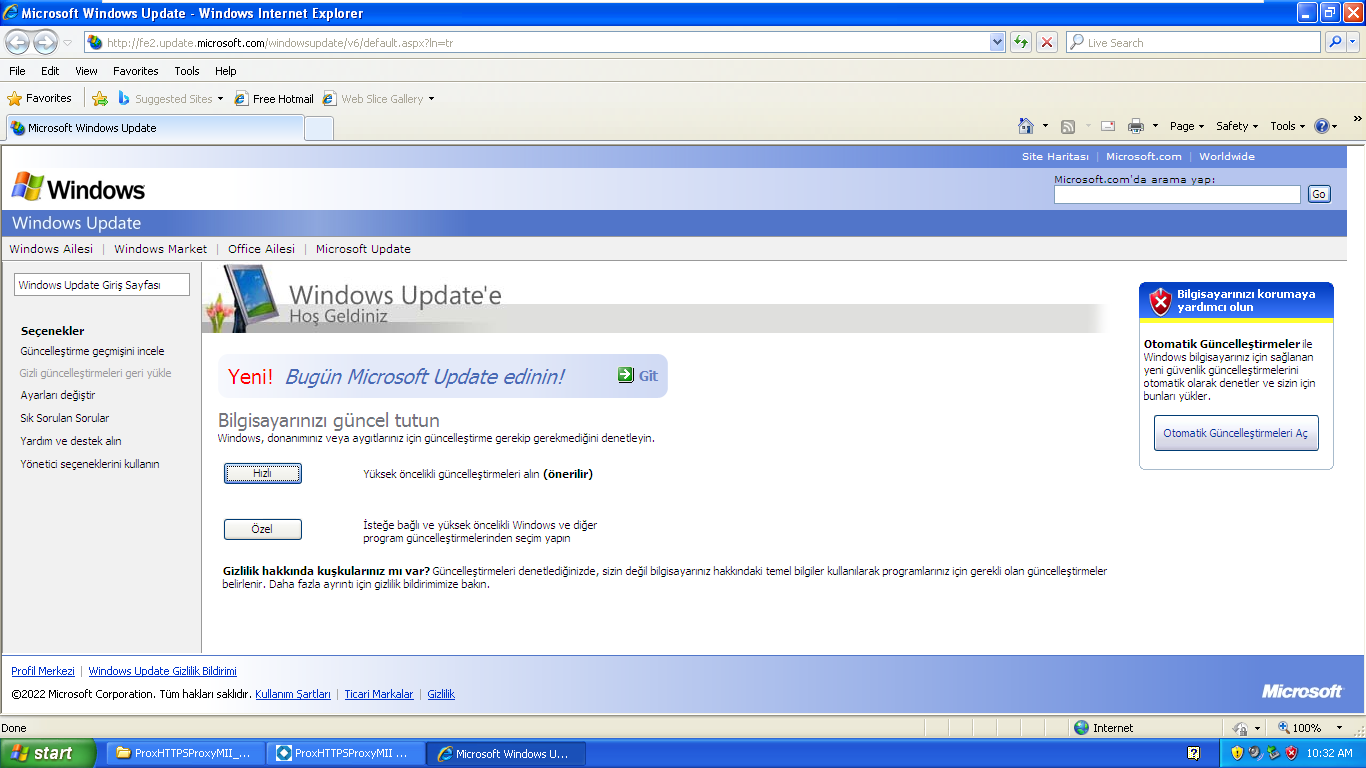
Task: Click the Read Mail envelope icon
Action: [x=1108, y=126]
